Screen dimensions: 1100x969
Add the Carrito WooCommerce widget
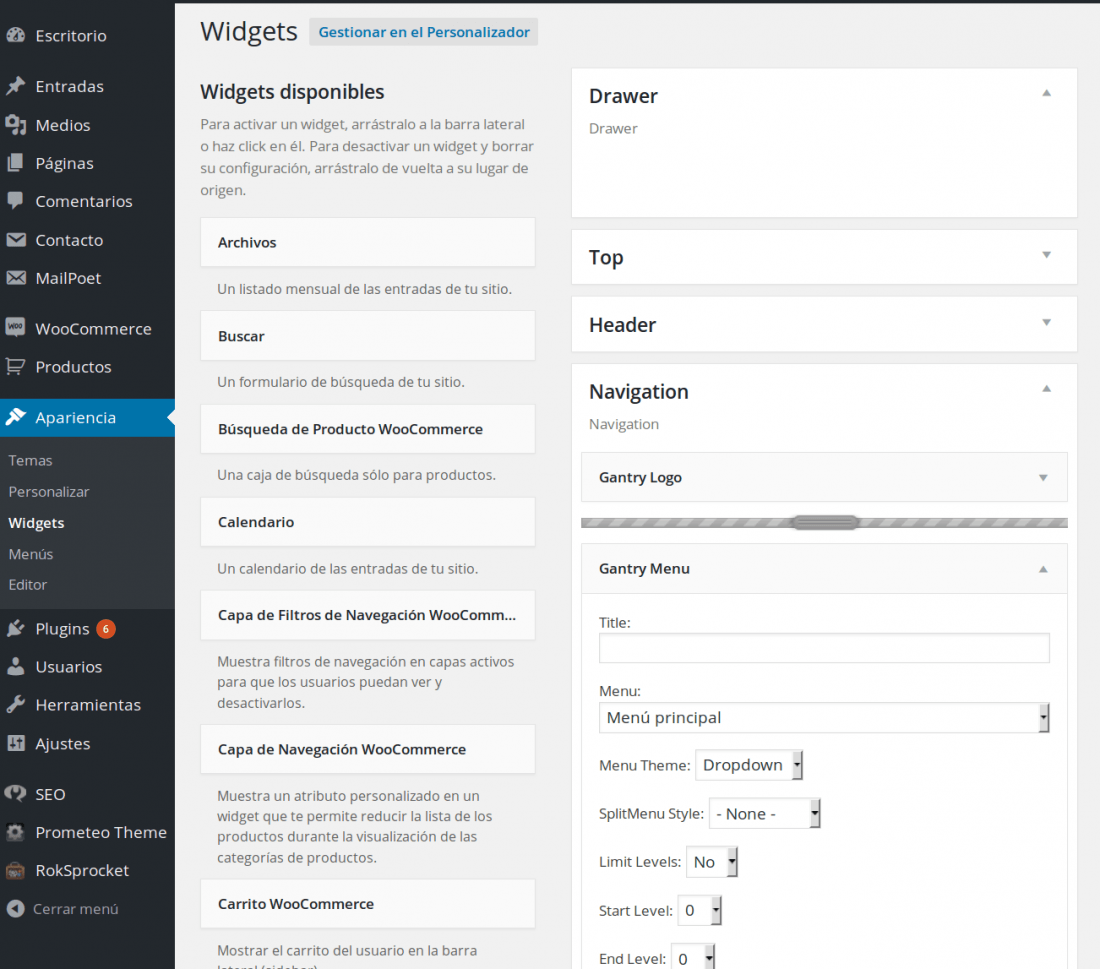(368, 904)
